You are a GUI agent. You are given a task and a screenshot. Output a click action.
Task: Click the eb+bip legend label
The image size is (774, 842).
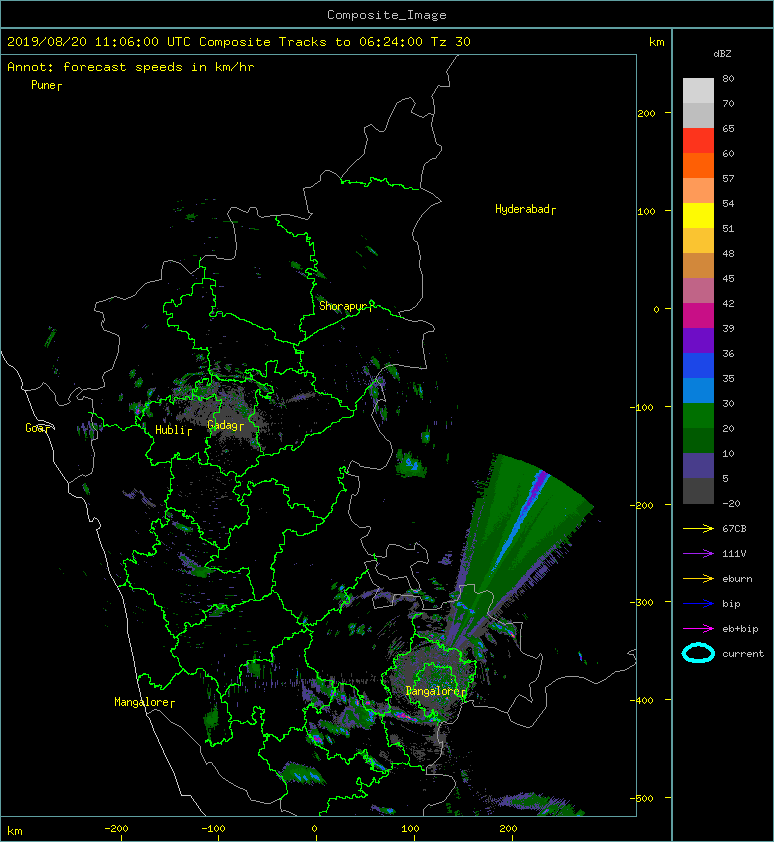tap(740, 629)
